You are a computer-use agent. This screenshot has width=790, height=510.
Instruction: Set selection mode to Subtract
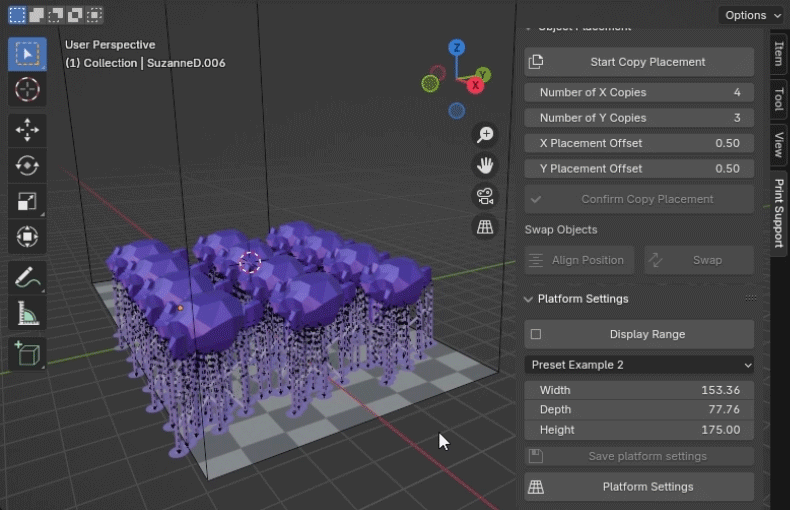pyautogui.click(x=55, y=15)
